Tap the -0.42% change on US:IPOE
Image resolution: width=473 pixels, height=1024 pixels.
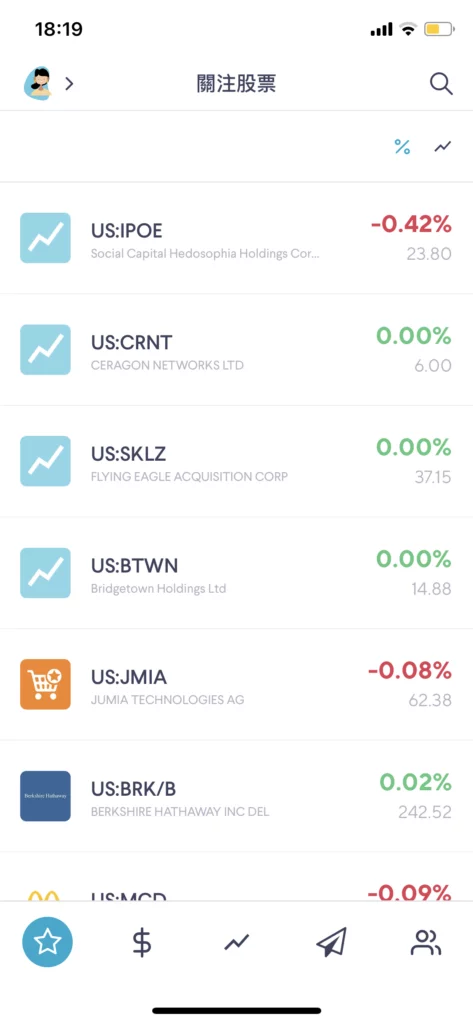click(x=411, y=225)
